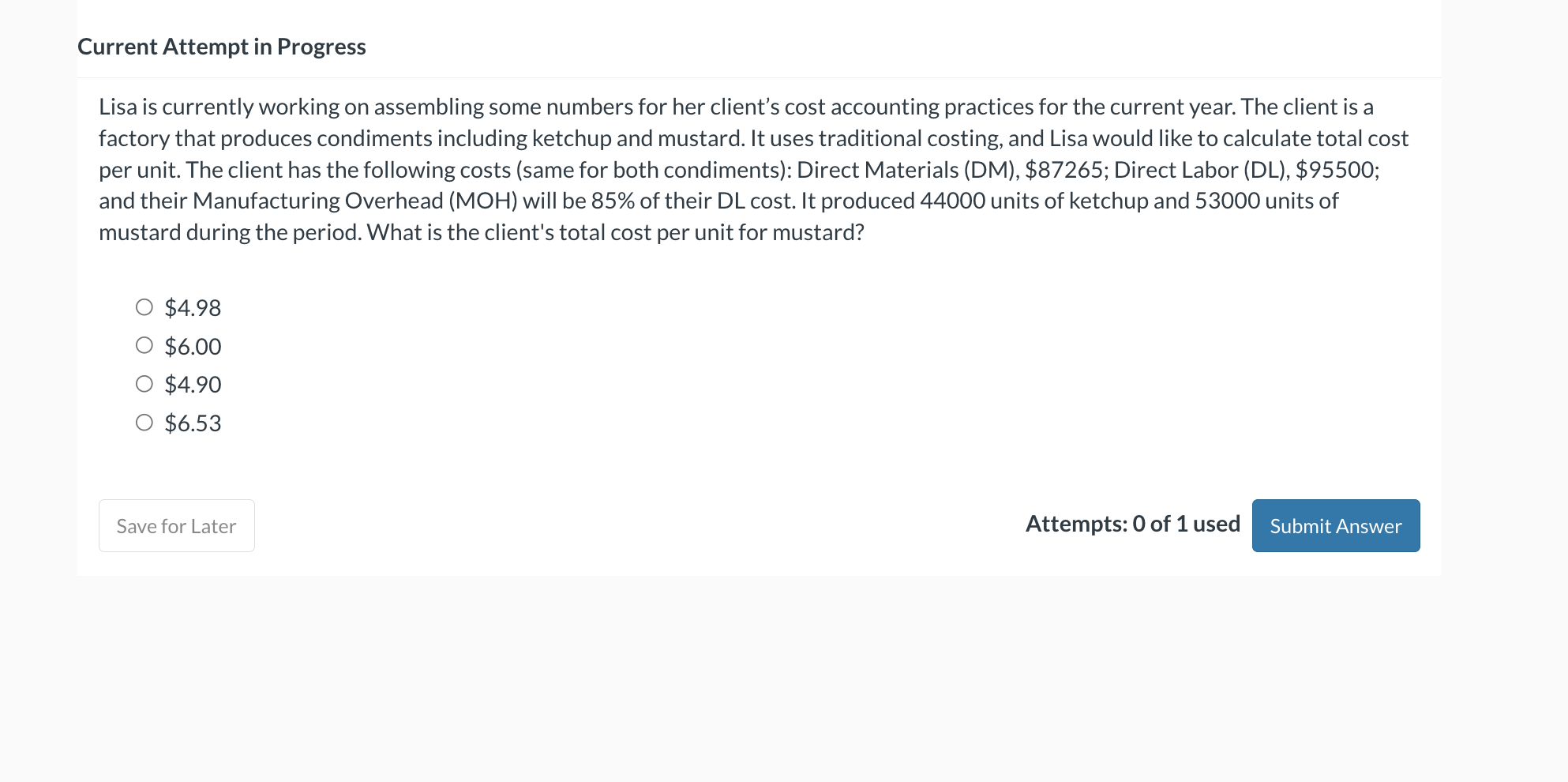The image size is (1568, 782).
Task: Select the $6.00 answer option
Action: (x=144, y=344)
